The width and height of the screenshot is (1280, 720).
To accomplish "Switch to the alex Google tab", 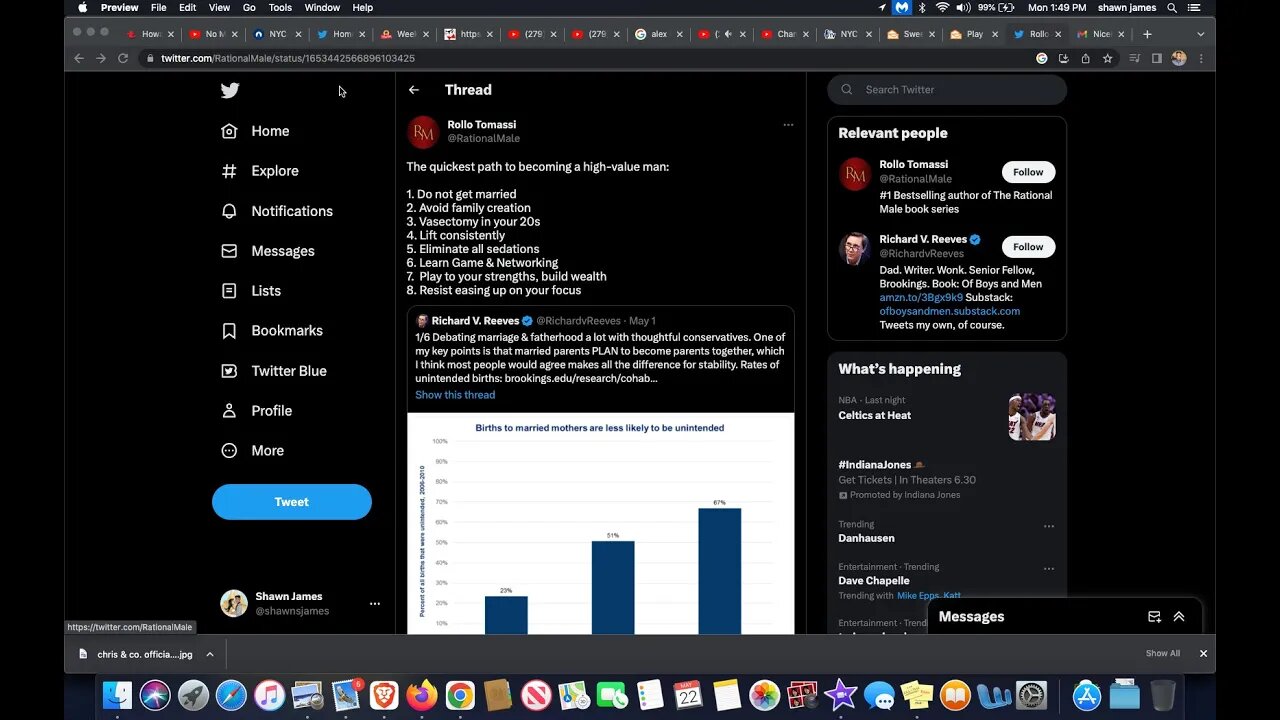I will [658, 34].
